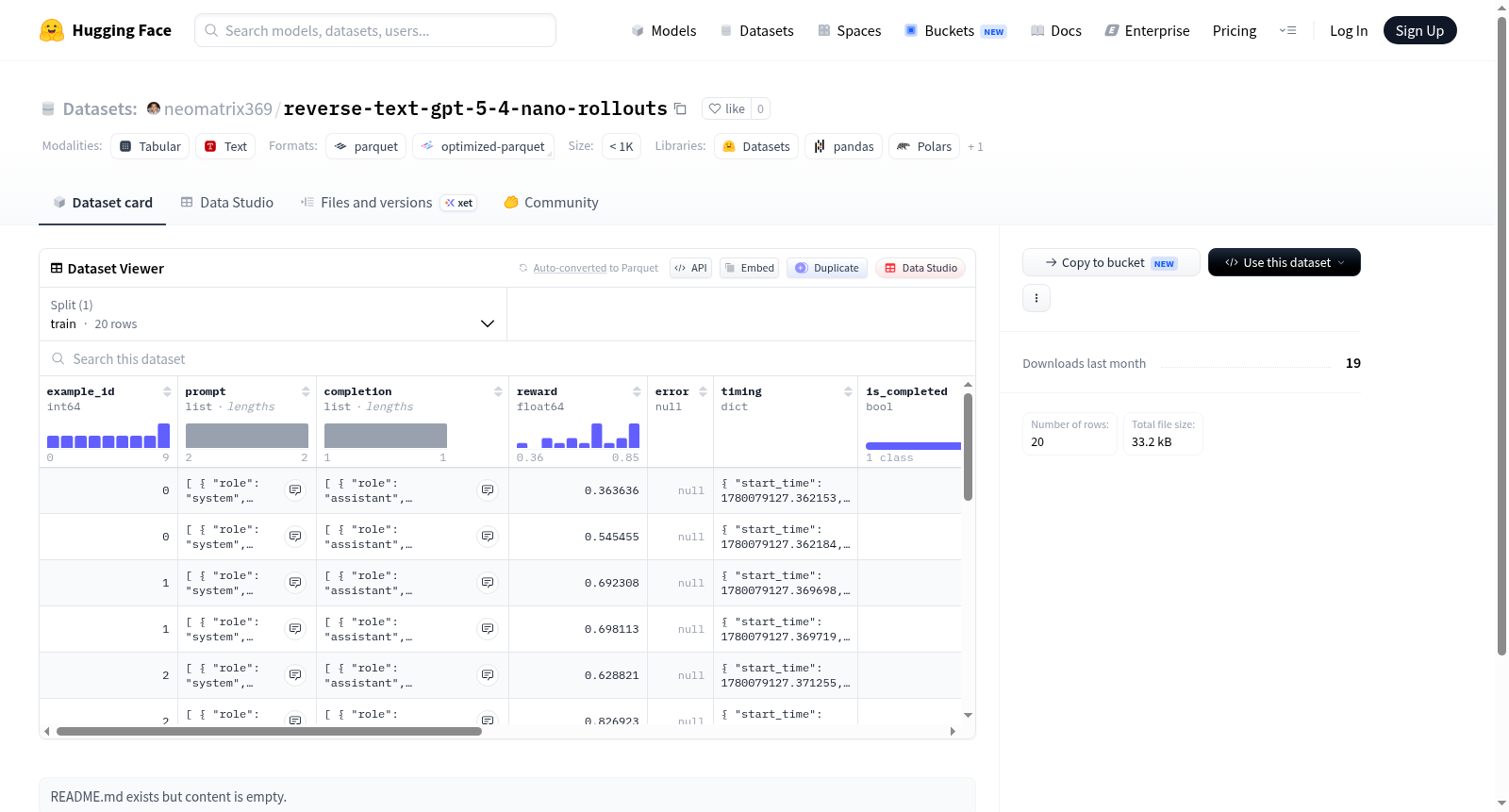
Task: Sort the timing column
Action: pos(848,391)
